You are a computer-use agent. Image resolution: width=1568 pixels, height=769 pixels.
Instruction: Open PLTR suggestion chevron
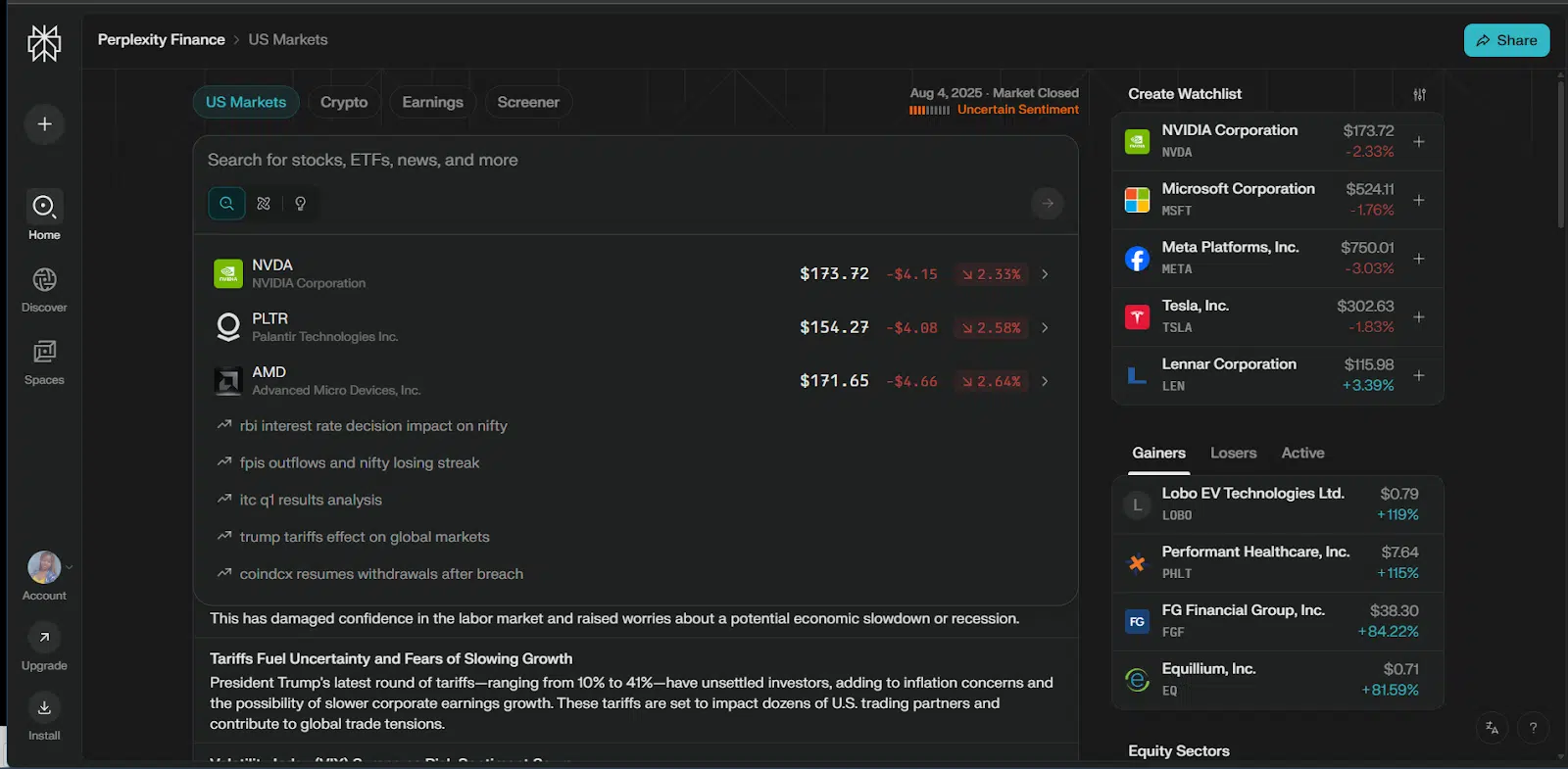(x=1045, y=327)
